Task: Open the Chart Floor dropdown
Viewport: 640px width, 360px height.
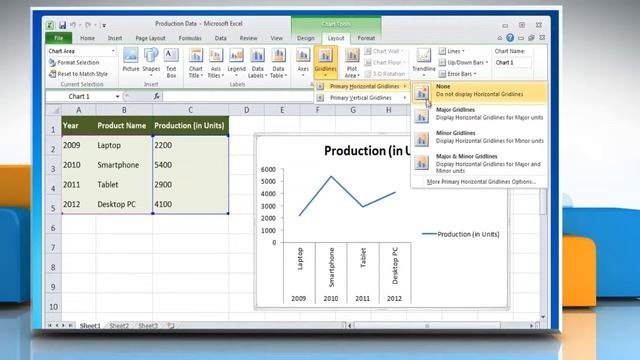Action: [x=385, y=62]
